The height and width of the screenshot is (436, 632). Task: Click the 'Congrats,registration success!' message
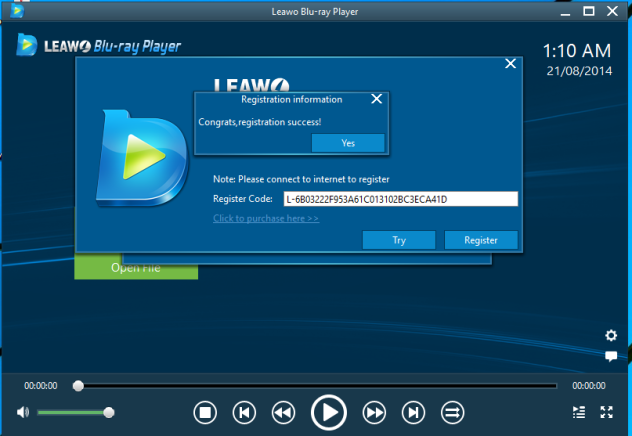pos(260,122)
